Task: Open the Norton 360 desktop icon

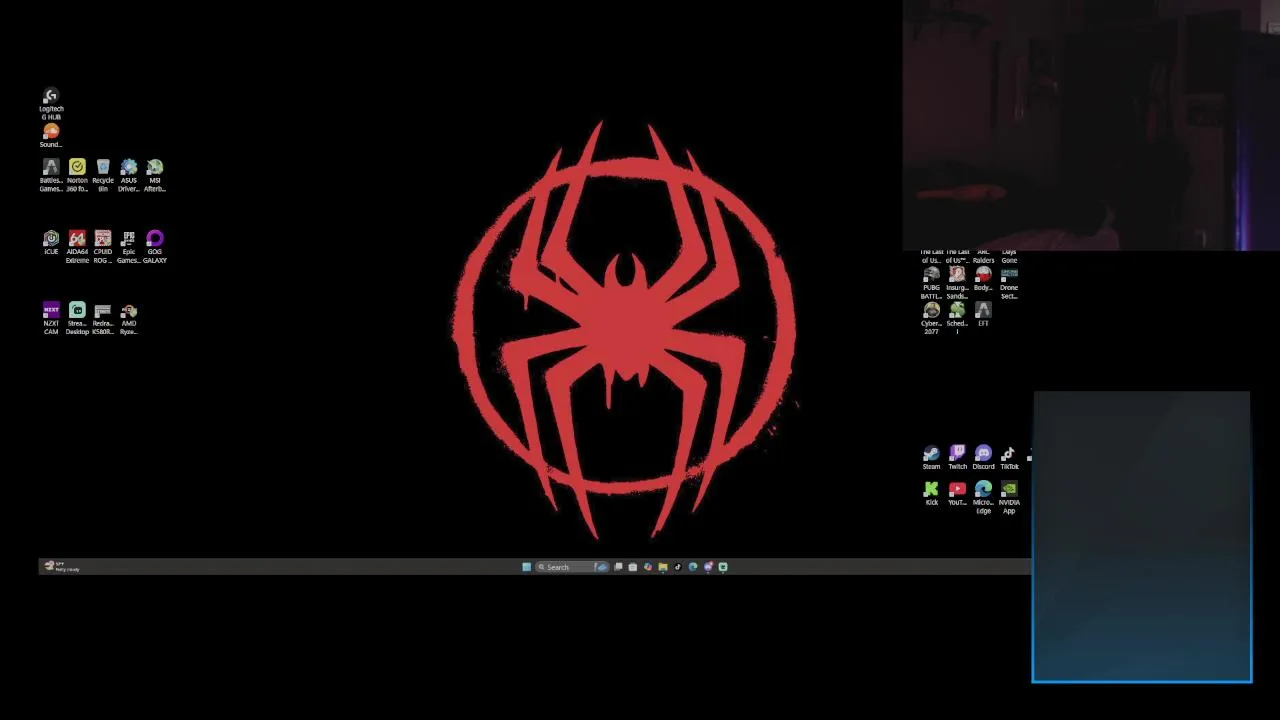Action: coord(77,175)
